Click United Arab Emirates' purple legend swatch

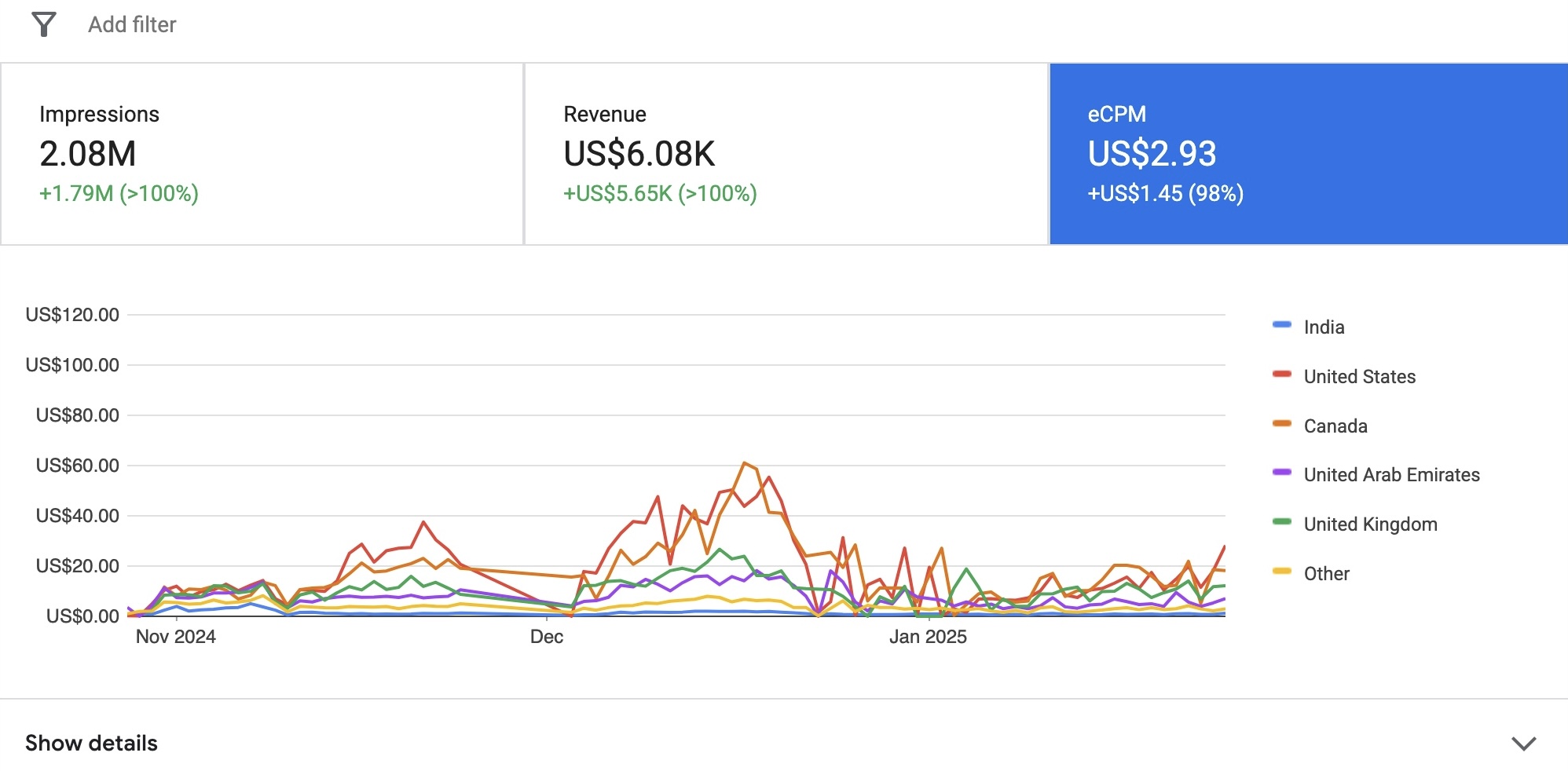click(x=1281, y=473)
